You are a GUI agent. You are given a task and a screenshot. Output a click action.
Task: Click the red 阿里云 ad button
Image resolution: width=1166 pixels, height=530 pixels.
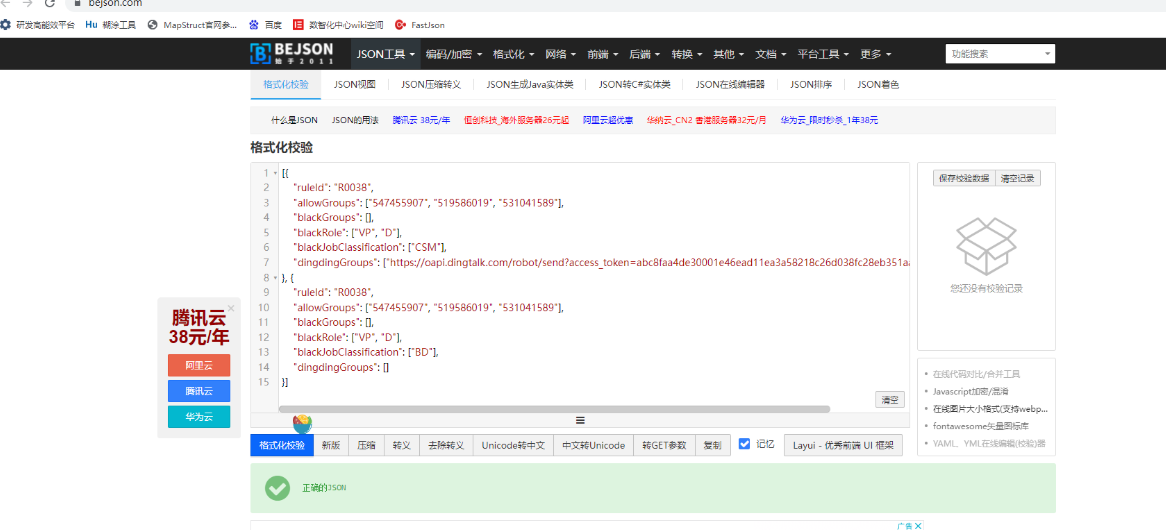click(x=199, y=366)
